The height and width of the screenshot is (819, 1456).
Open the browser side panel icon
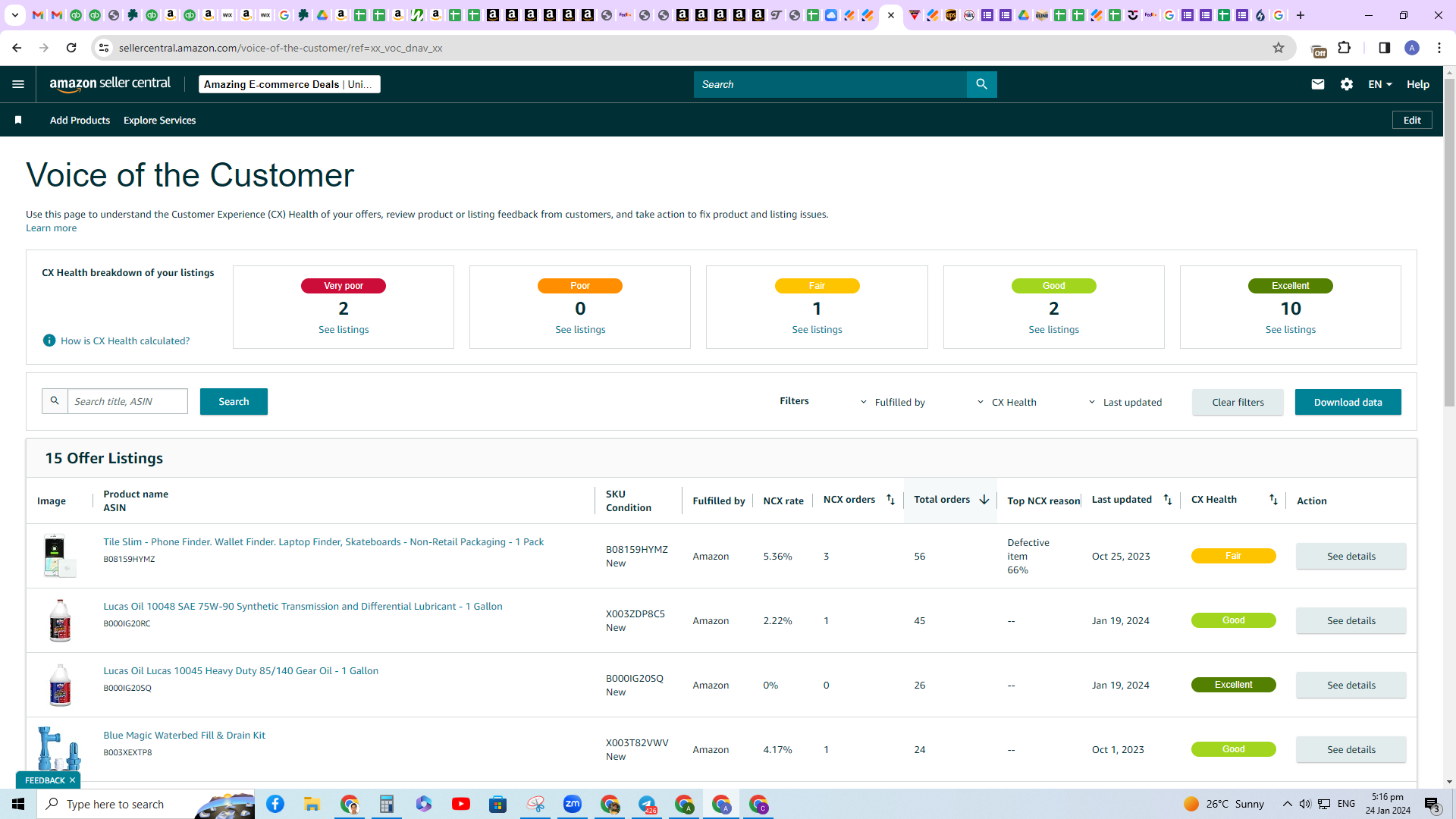tap(1384, 48)
